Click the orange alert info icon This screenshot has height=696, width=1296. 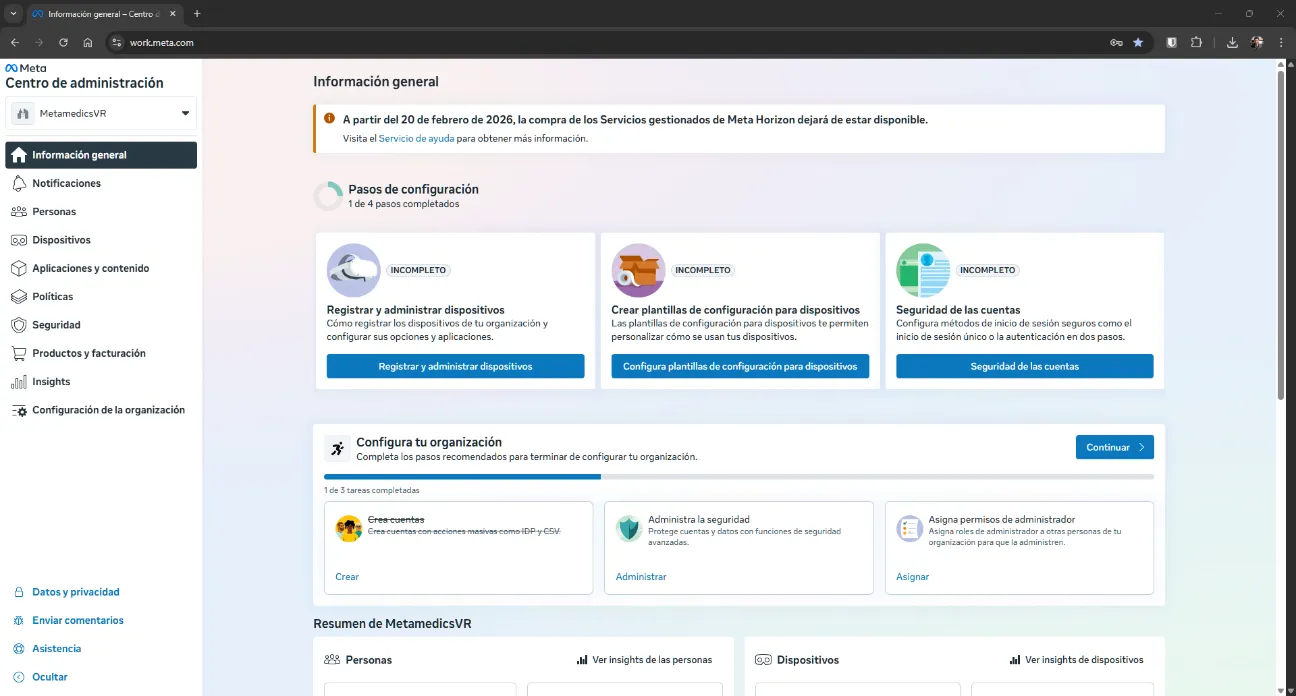click(329, 118)
